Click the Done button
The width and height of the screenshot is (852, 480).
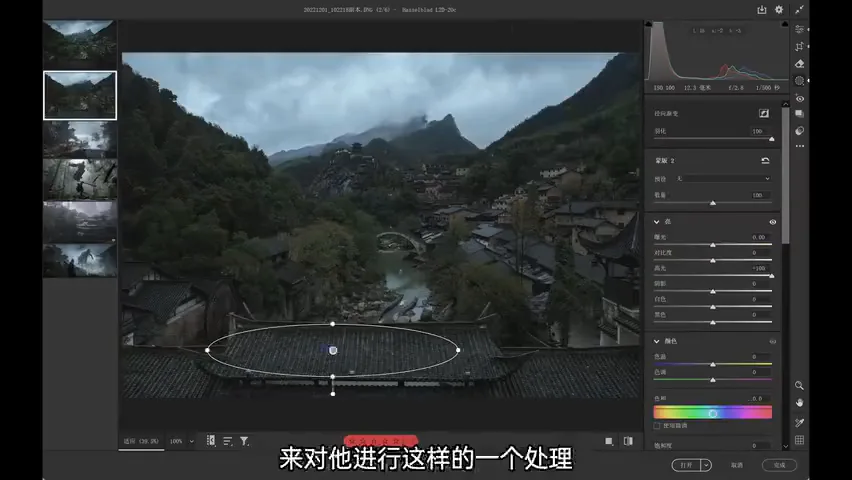click(x=779, y=465)
